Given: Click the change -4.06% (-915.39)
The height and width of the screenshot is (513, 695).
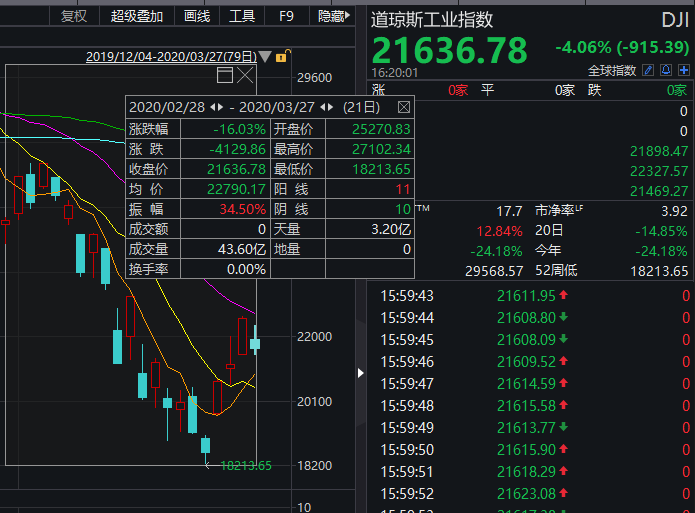Looking at the screenshot, I should (622, 47).
